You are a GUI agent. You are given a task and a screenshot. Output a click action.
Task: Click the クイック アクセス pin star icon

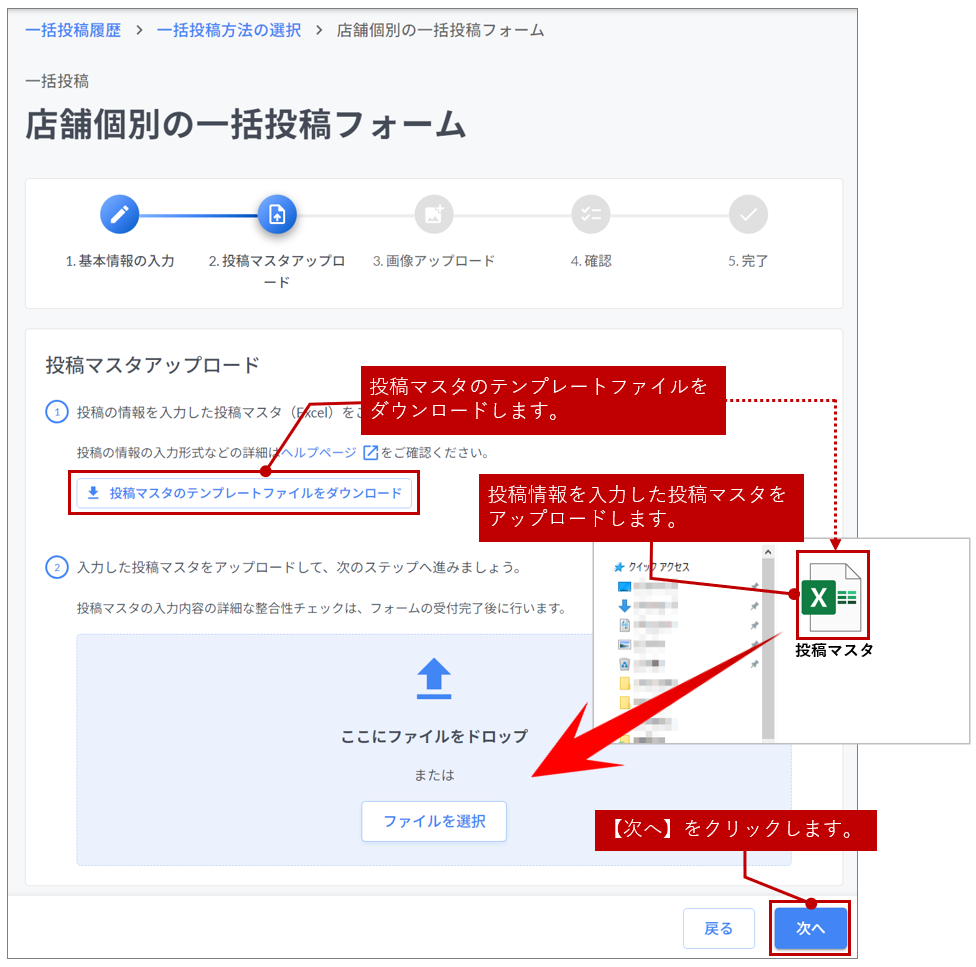620,567
